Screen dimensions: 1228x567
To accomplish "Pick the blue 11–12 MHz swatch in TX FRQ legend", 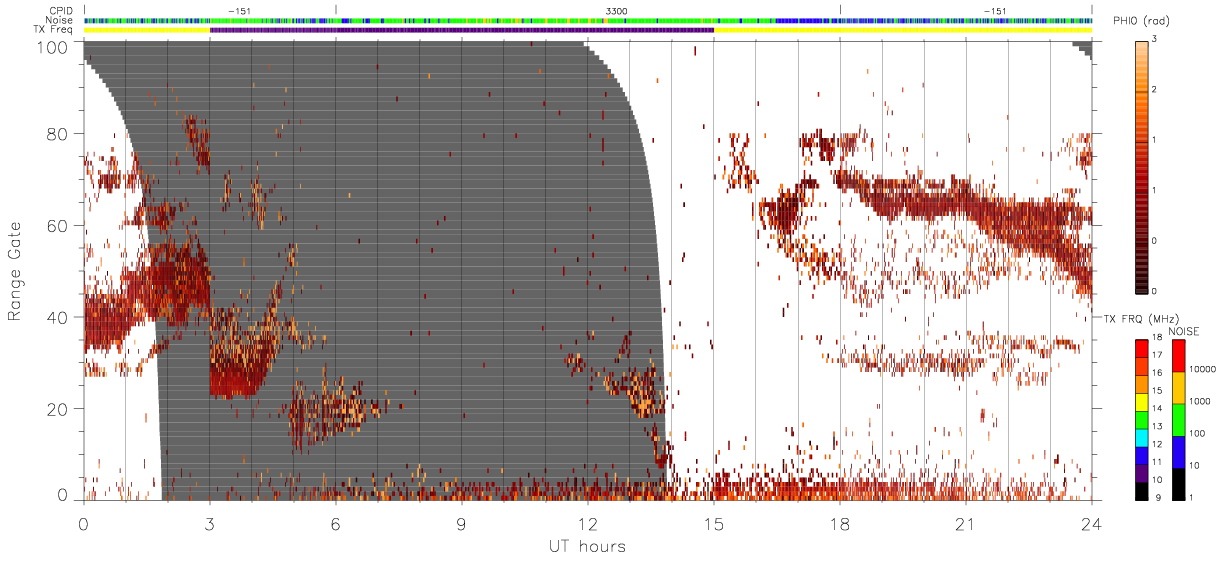I will [1143, 453].
